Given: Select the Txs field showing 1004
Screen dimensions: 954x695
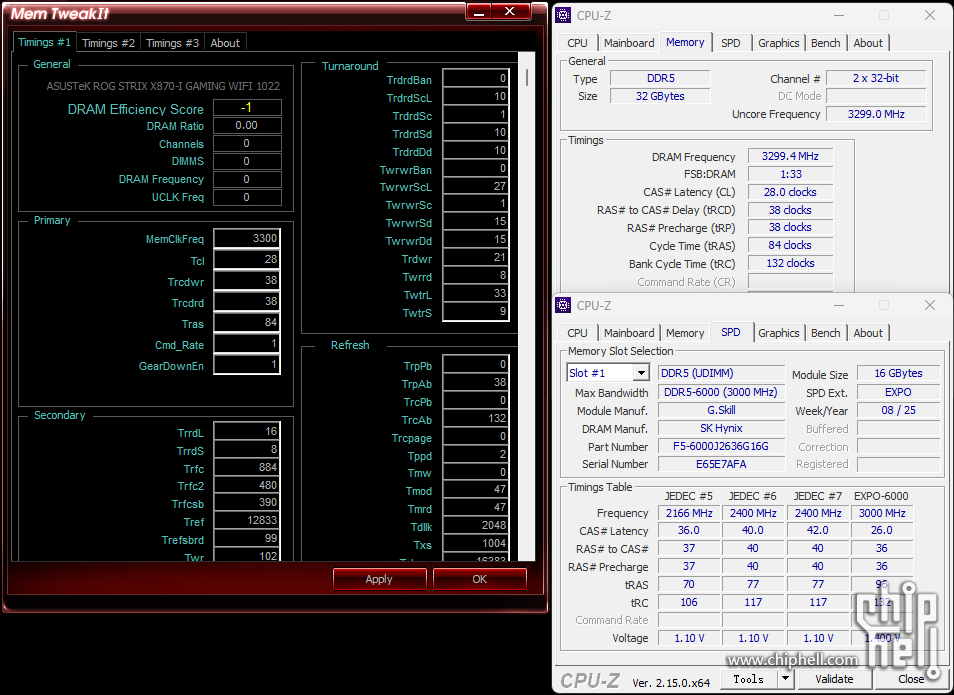Looking at the screenshot, I should tap(476, 544).
